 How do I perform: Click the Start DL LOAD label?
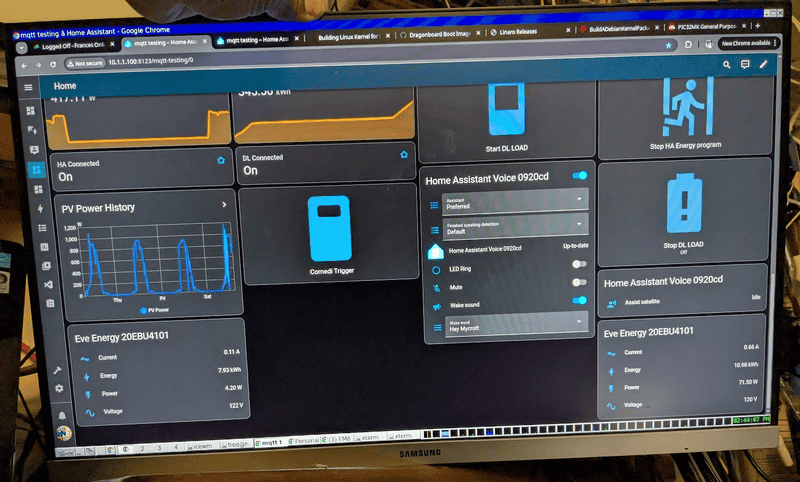pos(507,148)
